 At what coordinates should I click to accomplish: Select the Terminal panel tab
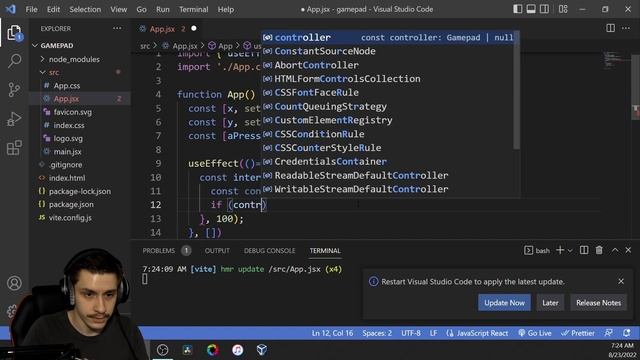(324, 251)
